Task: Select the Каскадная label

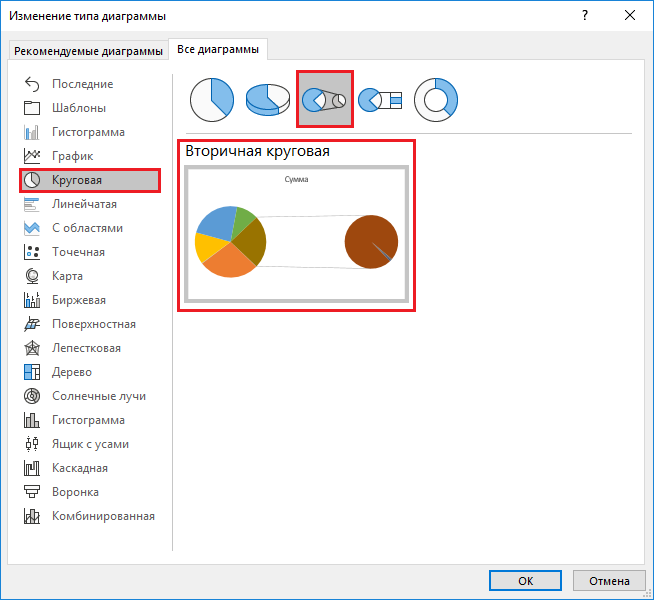Action: (x=80, y=468)
